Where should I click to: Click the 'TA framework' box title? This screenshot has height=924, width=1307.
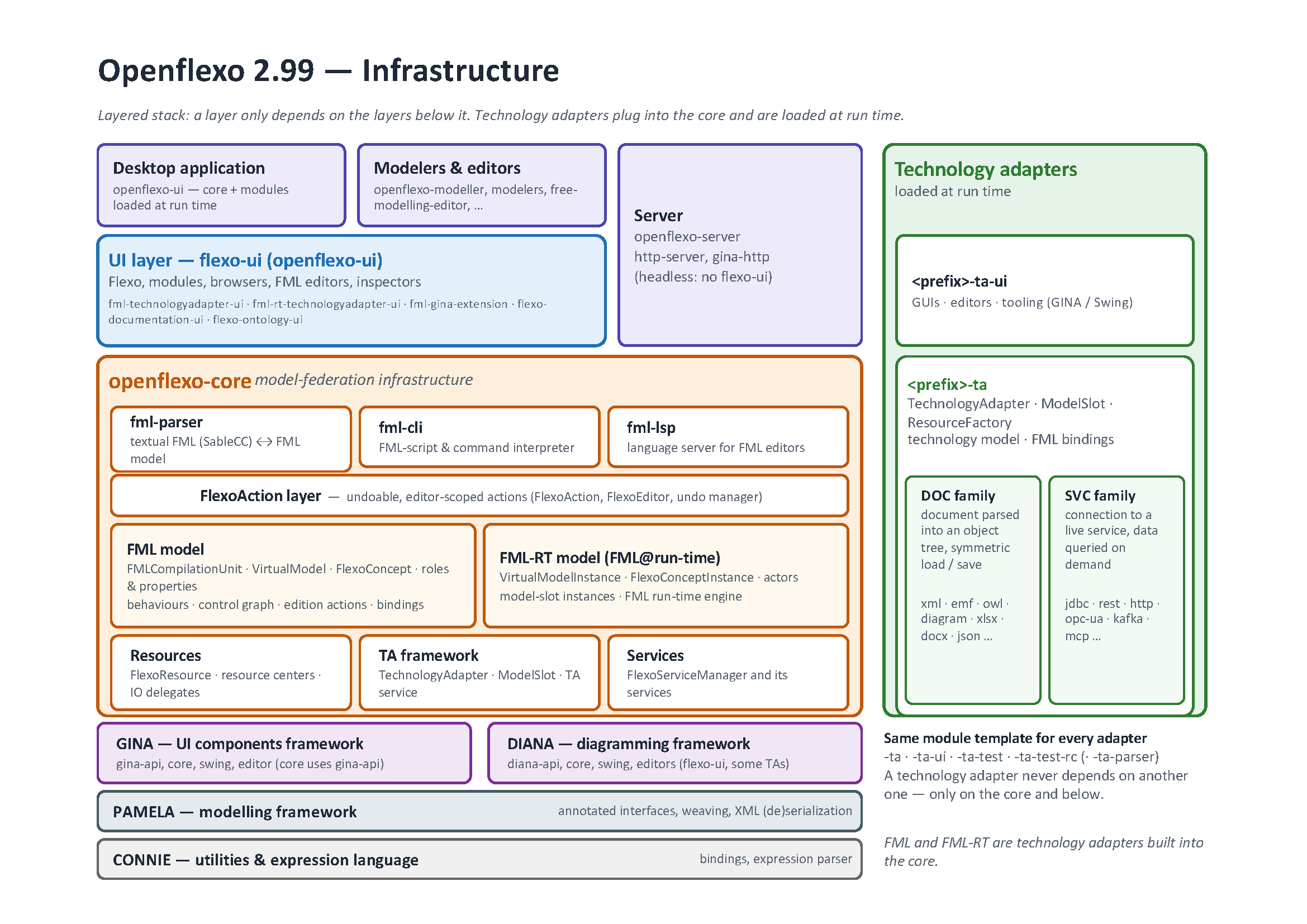coord(429,656)
